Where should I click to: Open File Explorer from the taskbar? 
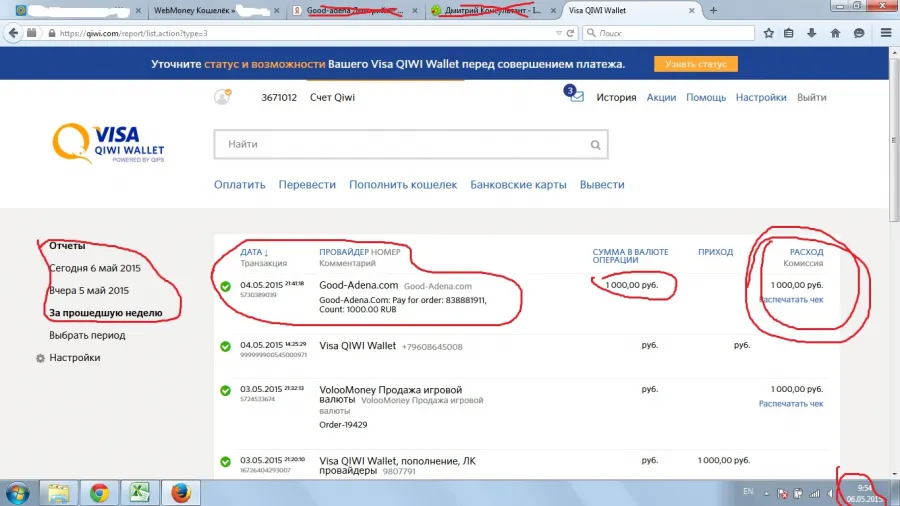click(x=58, y=493)
